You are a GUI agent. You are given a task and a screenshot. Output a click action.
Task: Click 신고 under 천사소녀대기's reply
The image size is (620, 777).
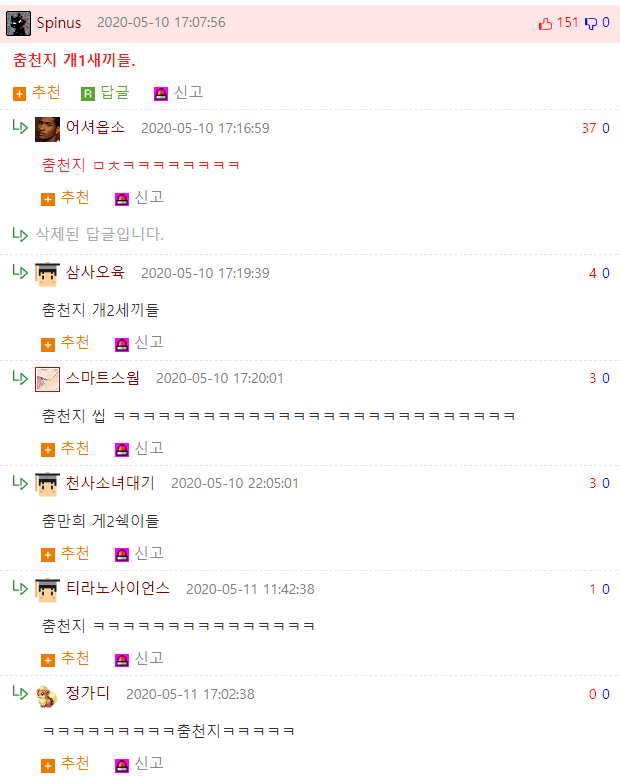point(149,553)
